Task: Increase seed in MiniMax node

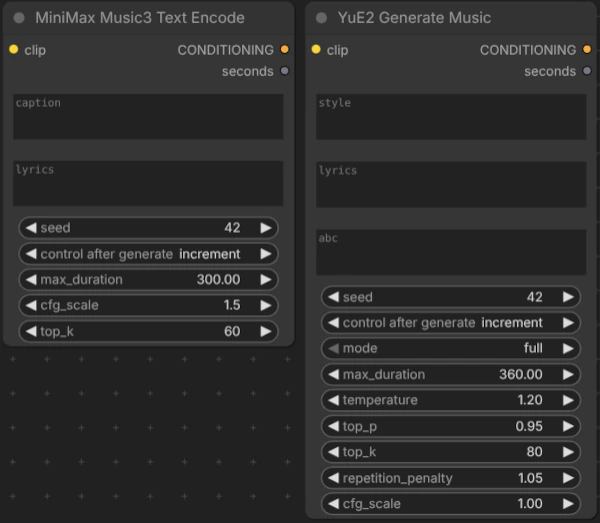Action: [266, 228]
